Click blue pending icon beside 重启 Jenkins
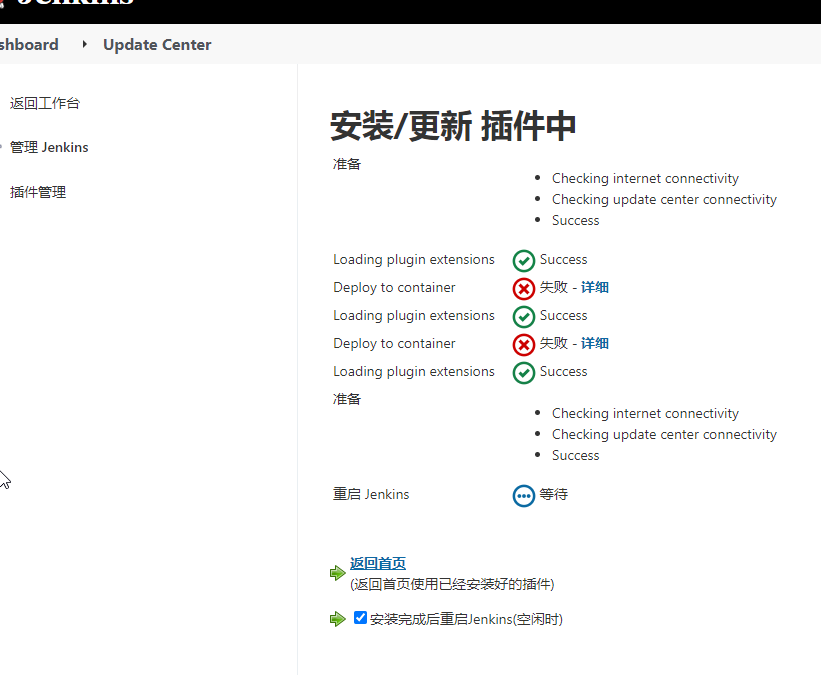821x675 pixels. (524, 496)
